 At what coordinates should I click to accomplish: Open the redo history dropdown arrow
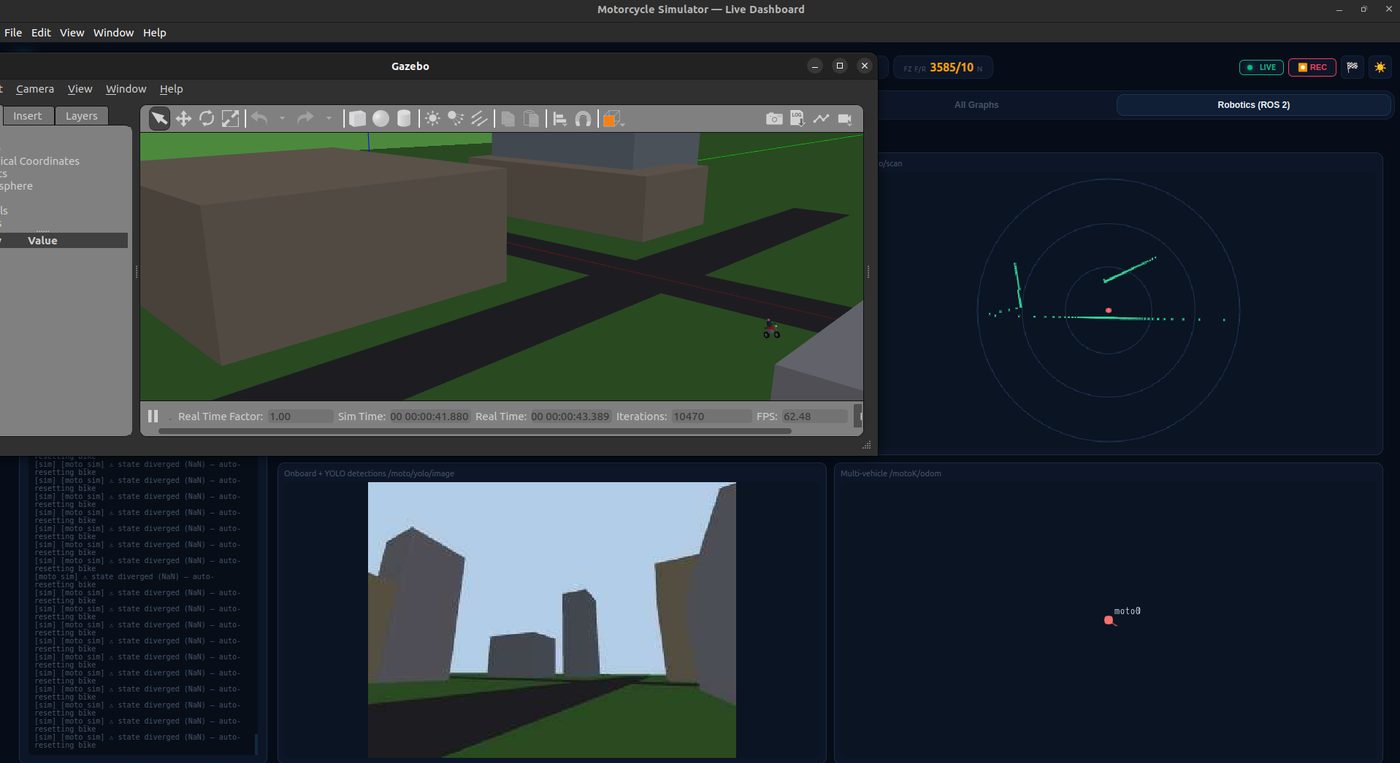pyautogui.click(x=329, y=119)
